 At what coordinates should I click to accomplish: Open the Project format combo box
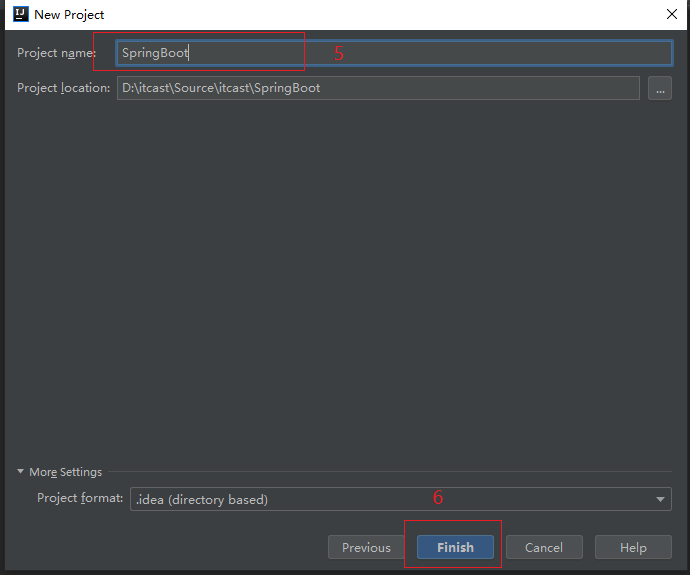click(x=400, y=499)
